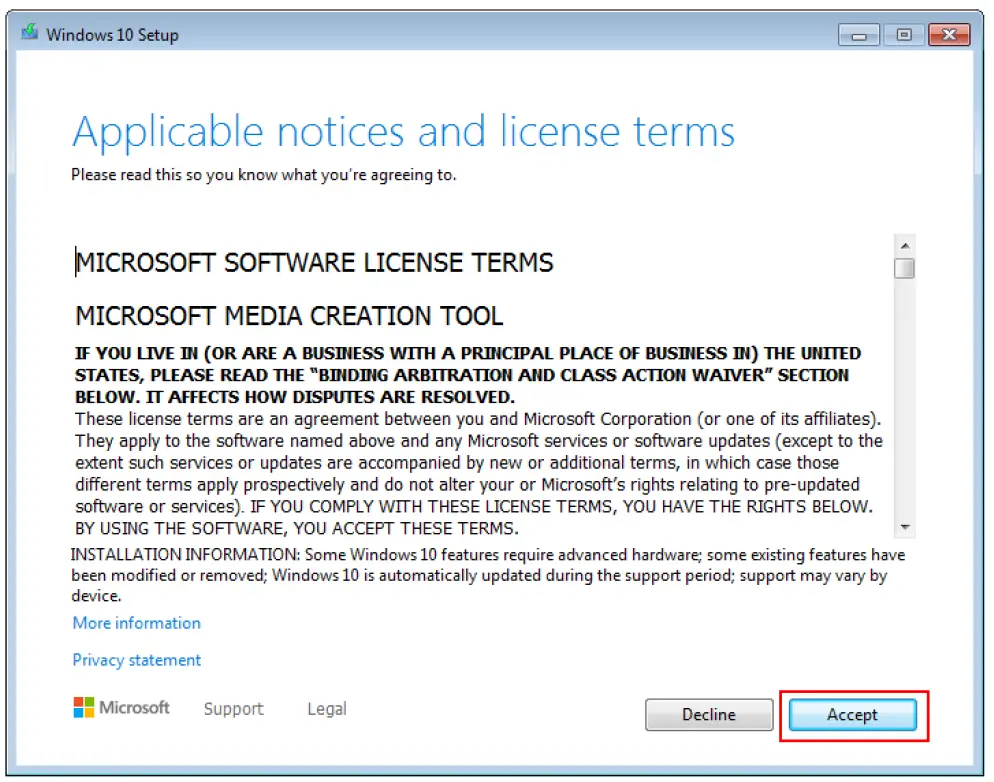The height and width of the screenshot is (782, 994).
Task: Click the minimize window icon
Action: (x=858, y=34)
